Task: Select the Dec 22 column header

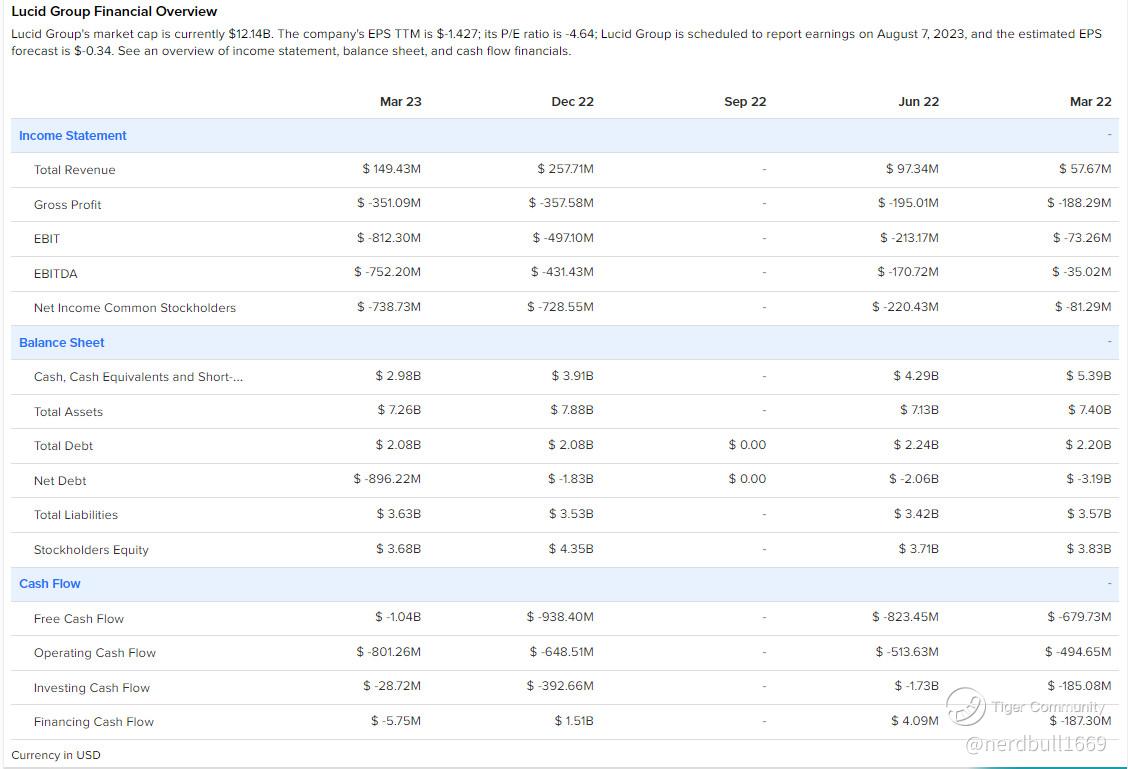Action: pyautogui.click(x=572, y=102)
